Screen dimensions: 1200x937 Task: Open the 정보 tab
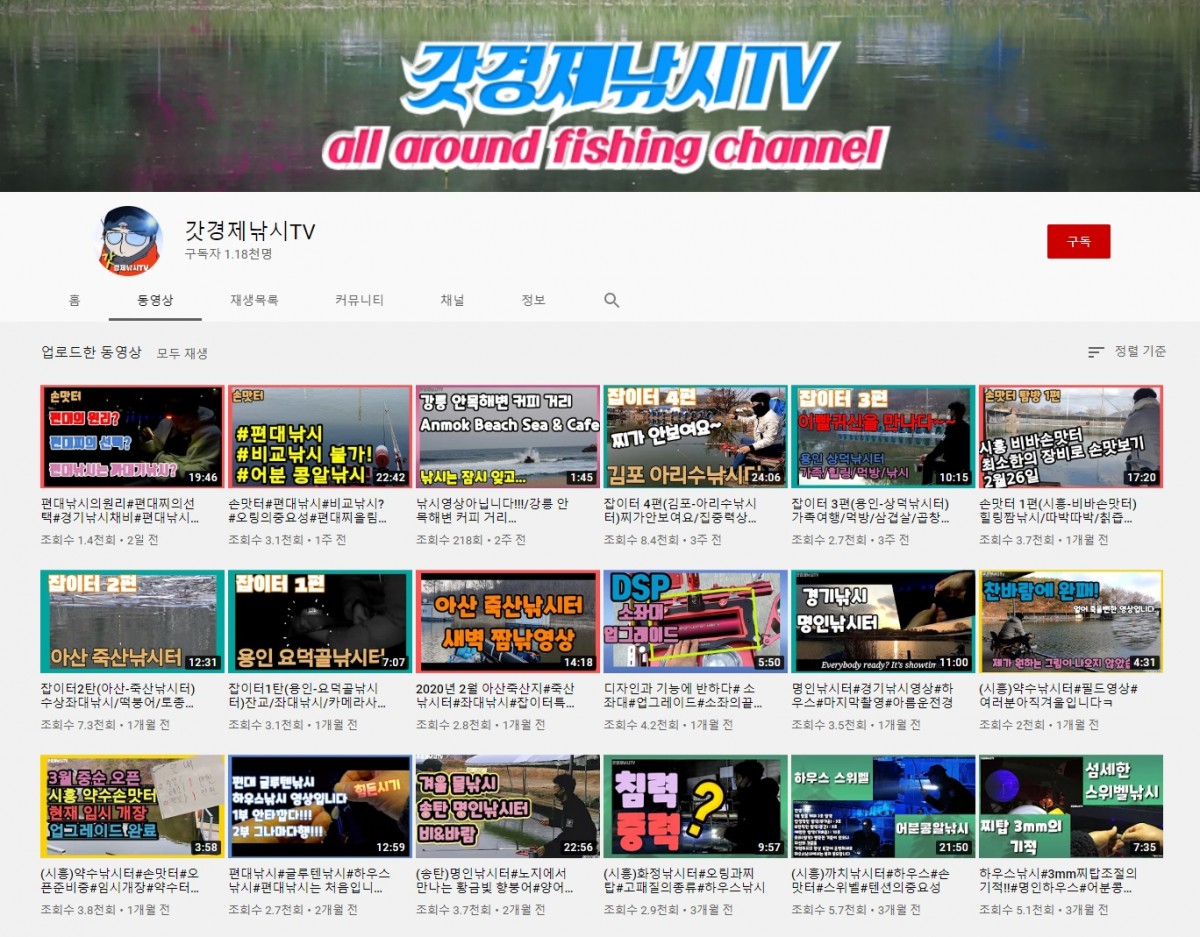(533, 300)
